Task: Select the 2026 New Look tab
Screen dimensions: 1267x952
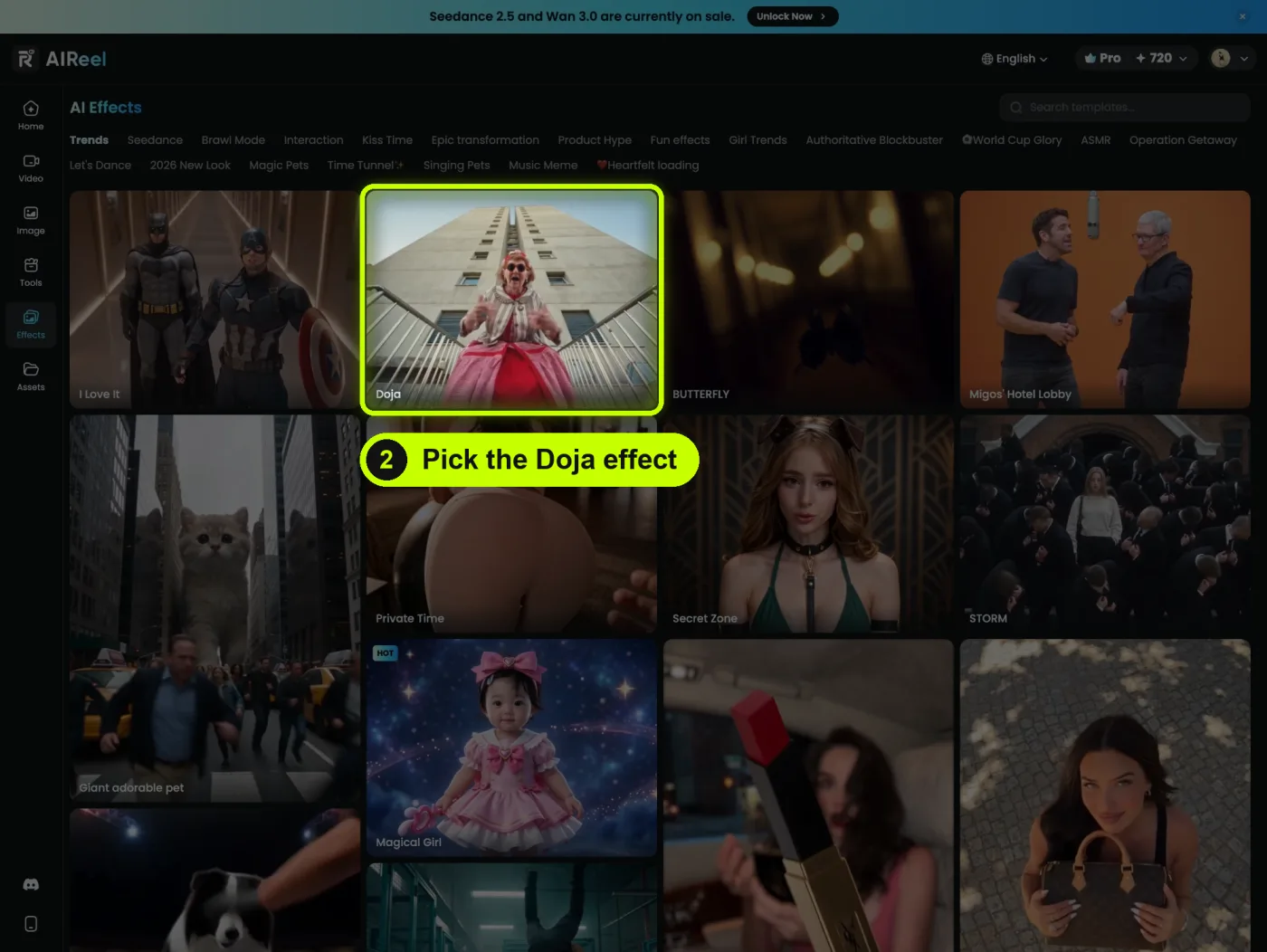Action: (x=190, y=166)
